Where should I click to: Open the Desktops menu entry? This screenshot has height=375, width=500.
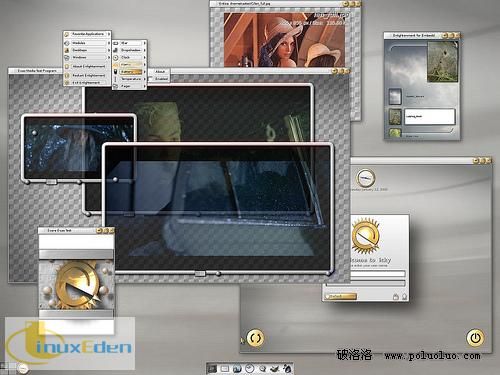point(87,50)
